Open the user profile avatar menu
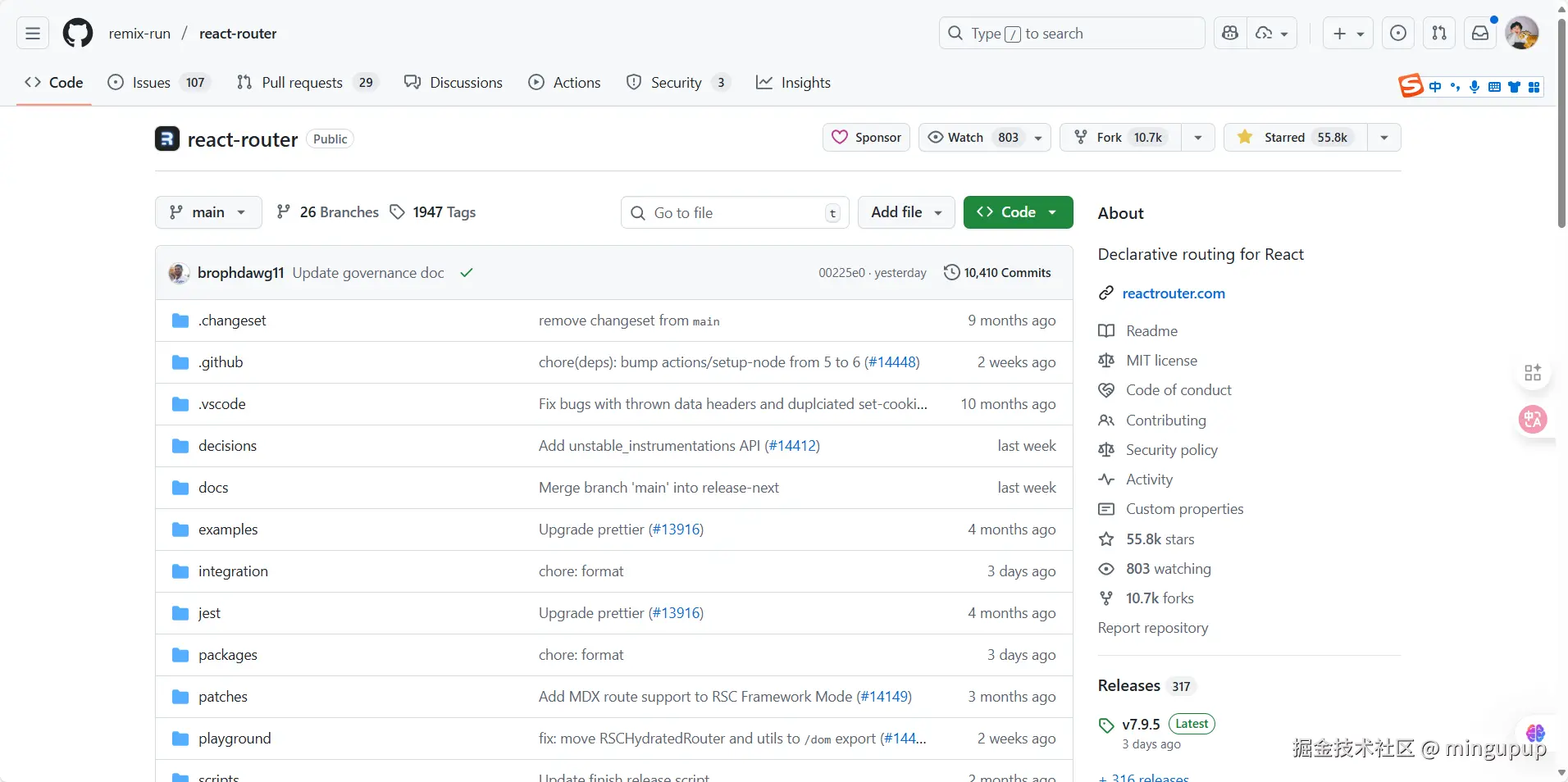This screenshot has height=782, width=1568. click(x=1522, y=34)
